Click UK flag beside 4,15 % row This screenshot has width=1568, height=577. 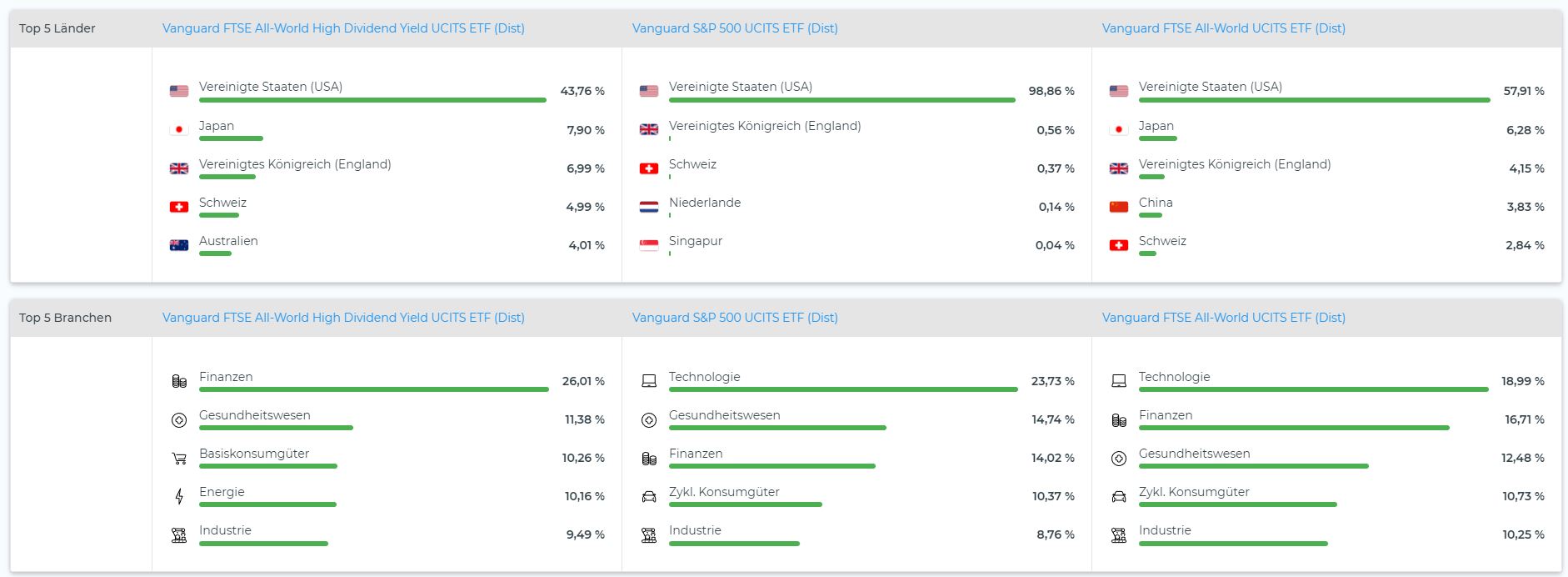coord(1119,168)
